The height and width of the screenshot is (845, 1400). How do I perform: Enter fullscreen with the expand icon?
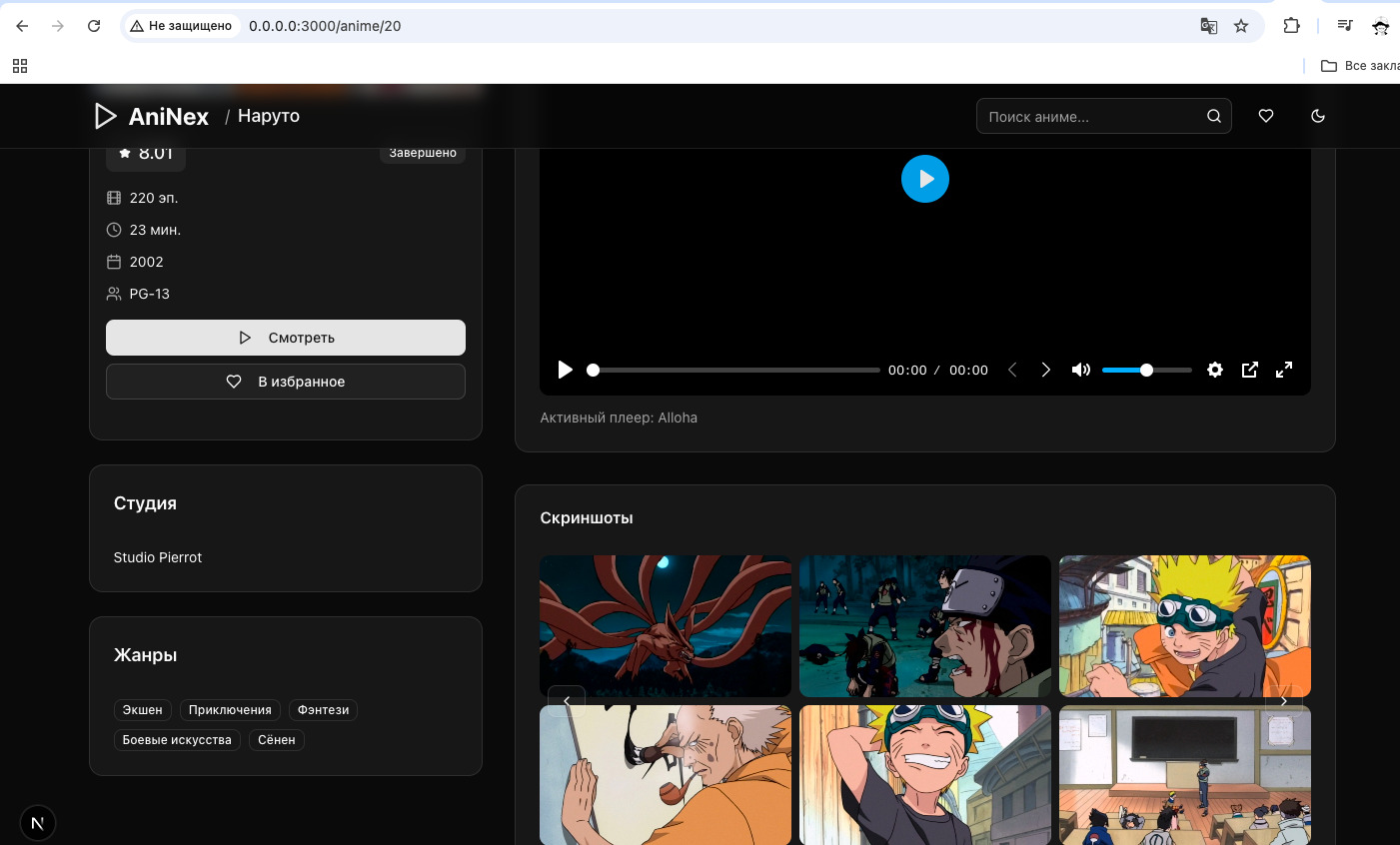pos(1284,370)
